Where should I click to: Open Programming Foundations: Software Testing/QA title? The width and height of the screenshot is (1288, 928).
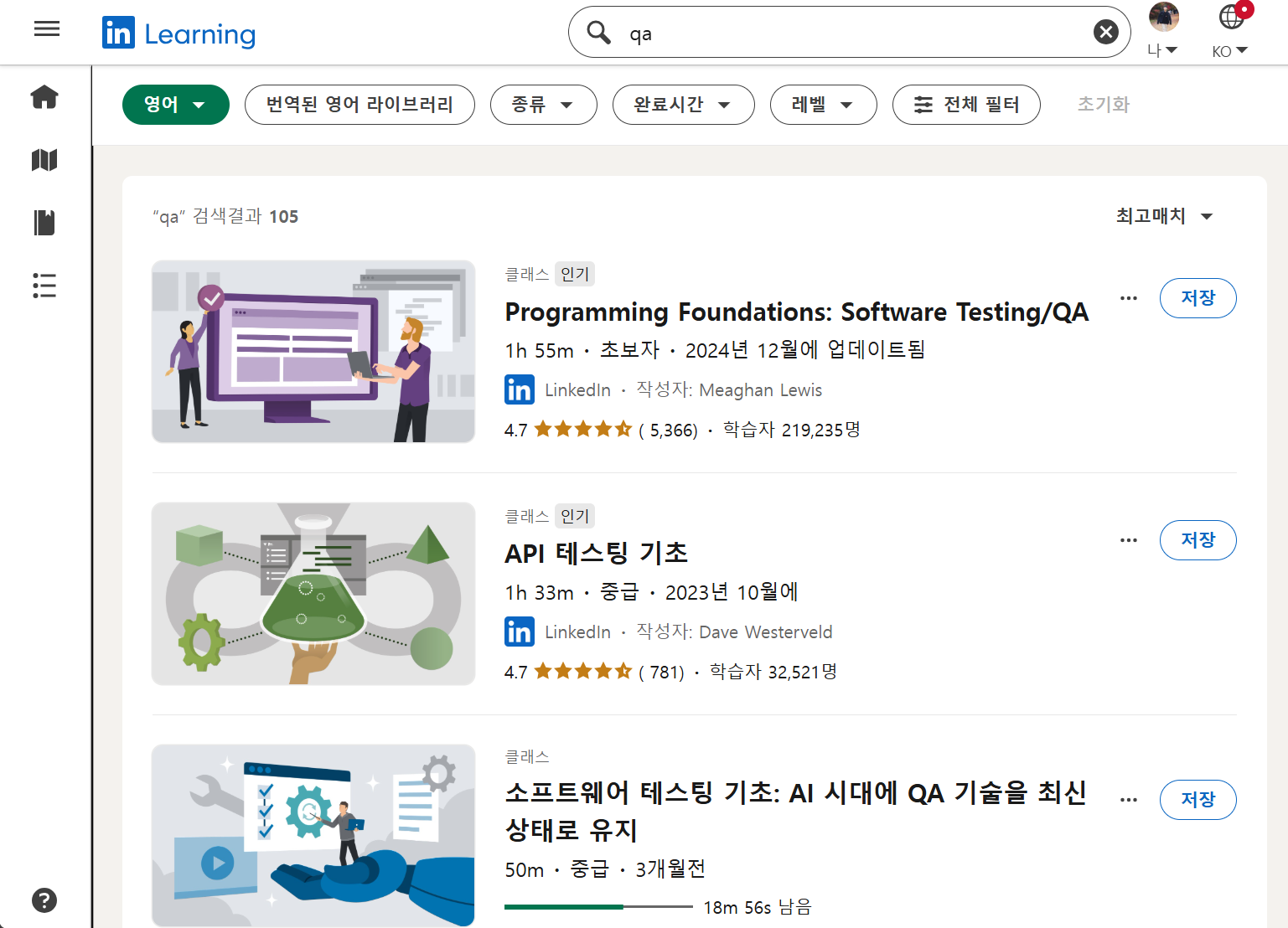[797, 312]
